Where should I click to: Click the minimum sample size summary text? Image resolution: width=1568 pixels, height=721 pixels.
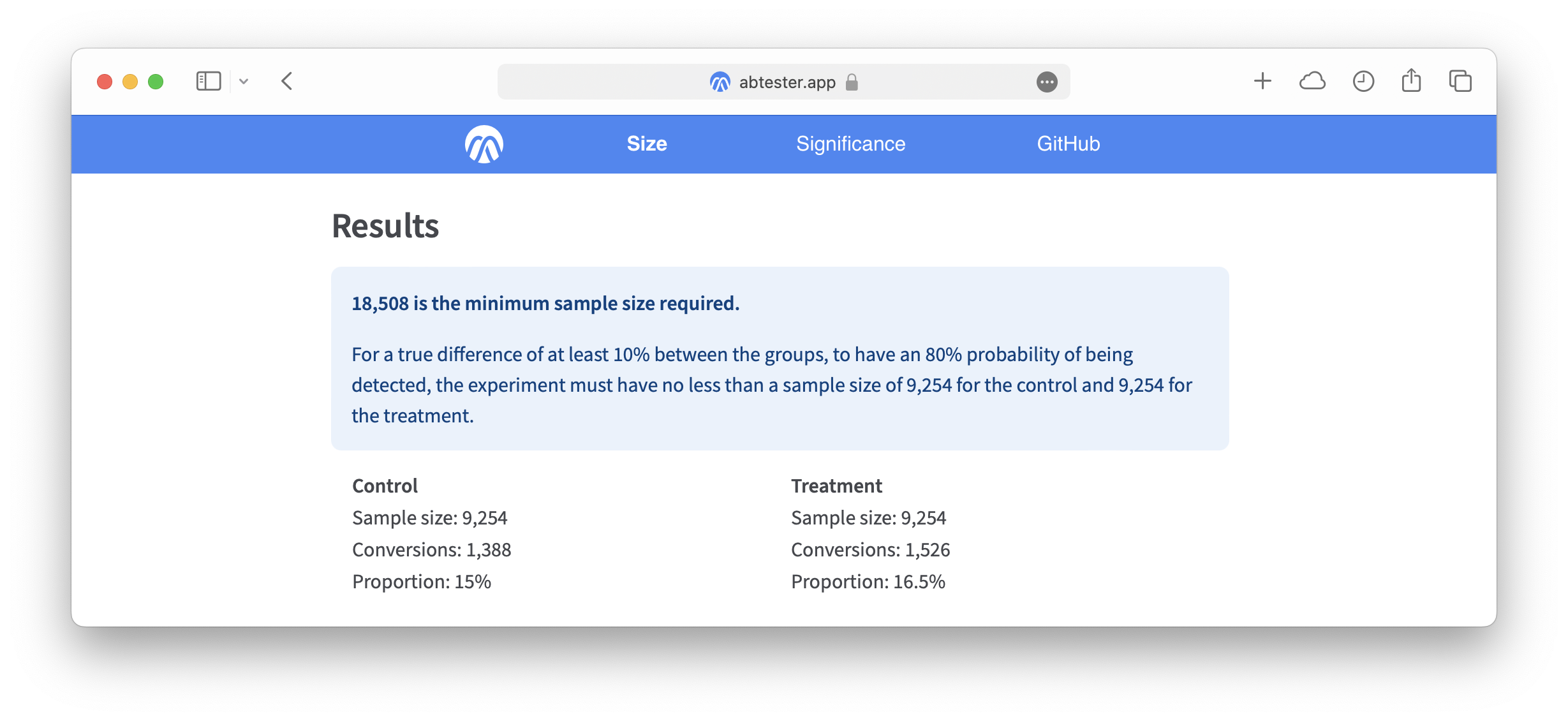coord(545,303)
